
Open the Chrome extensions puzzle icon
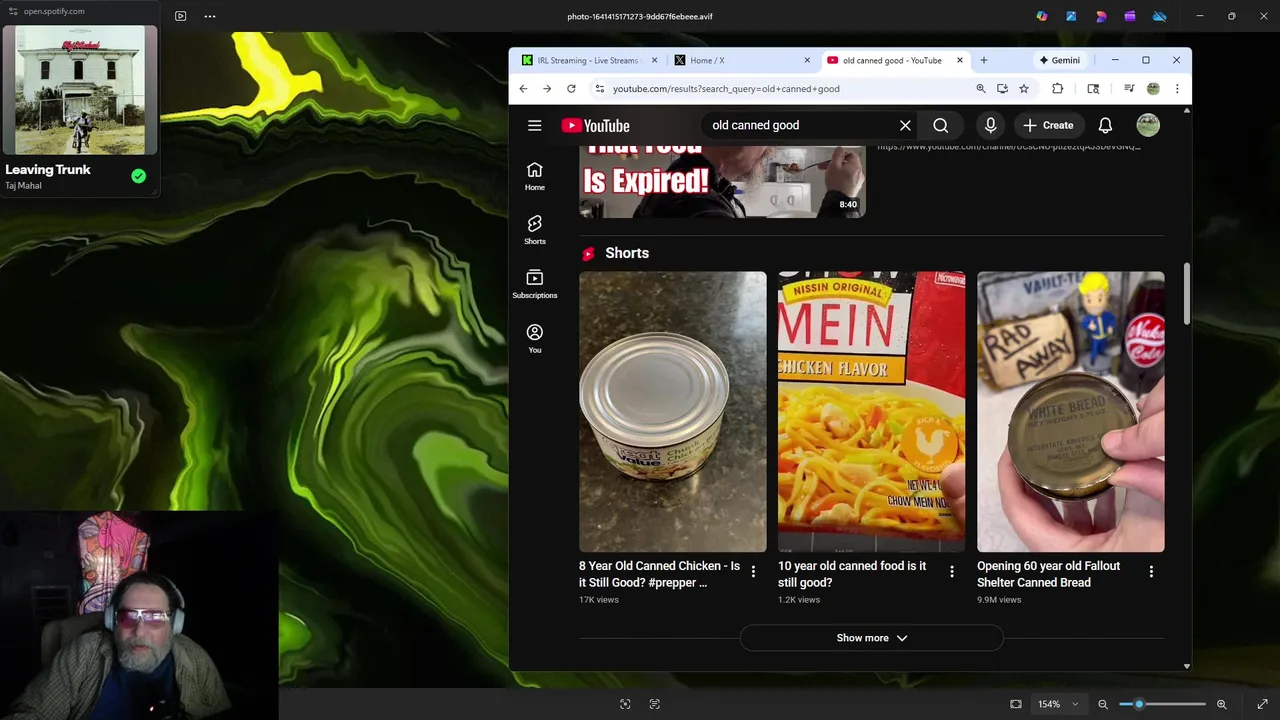(x=1057, y=89)
